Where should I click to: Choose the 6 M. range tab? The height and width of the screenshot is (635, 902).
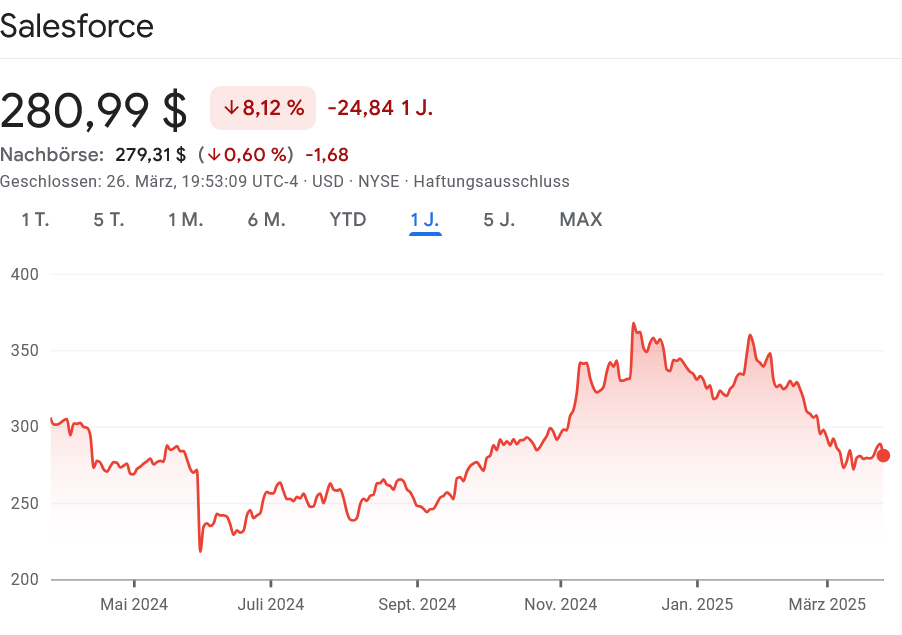pyautogui.click(x=266, y=220)
